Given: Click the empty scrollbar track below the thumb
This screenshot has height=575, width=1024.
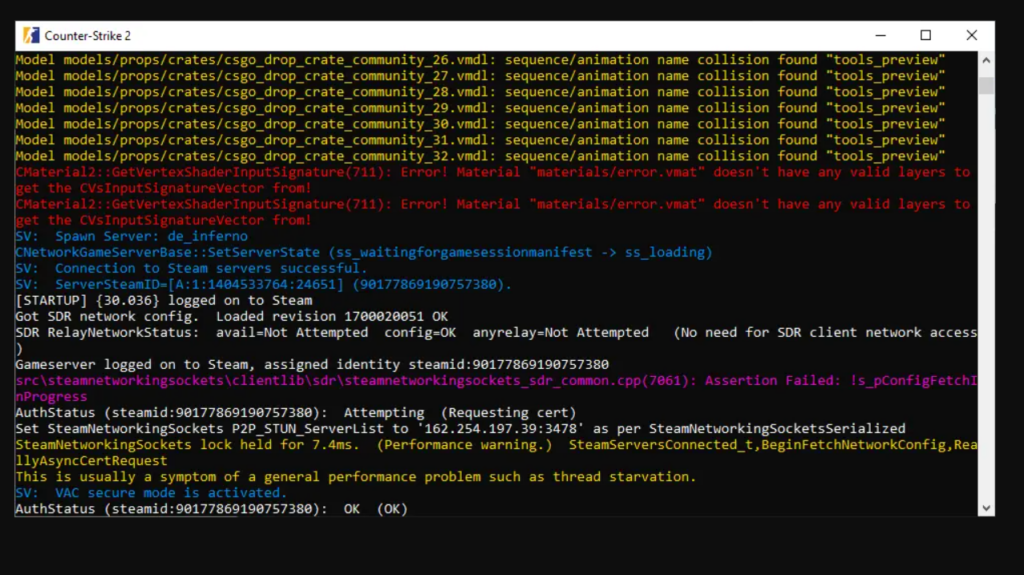Looking at the screenshot, I should [x=986, y=300].
